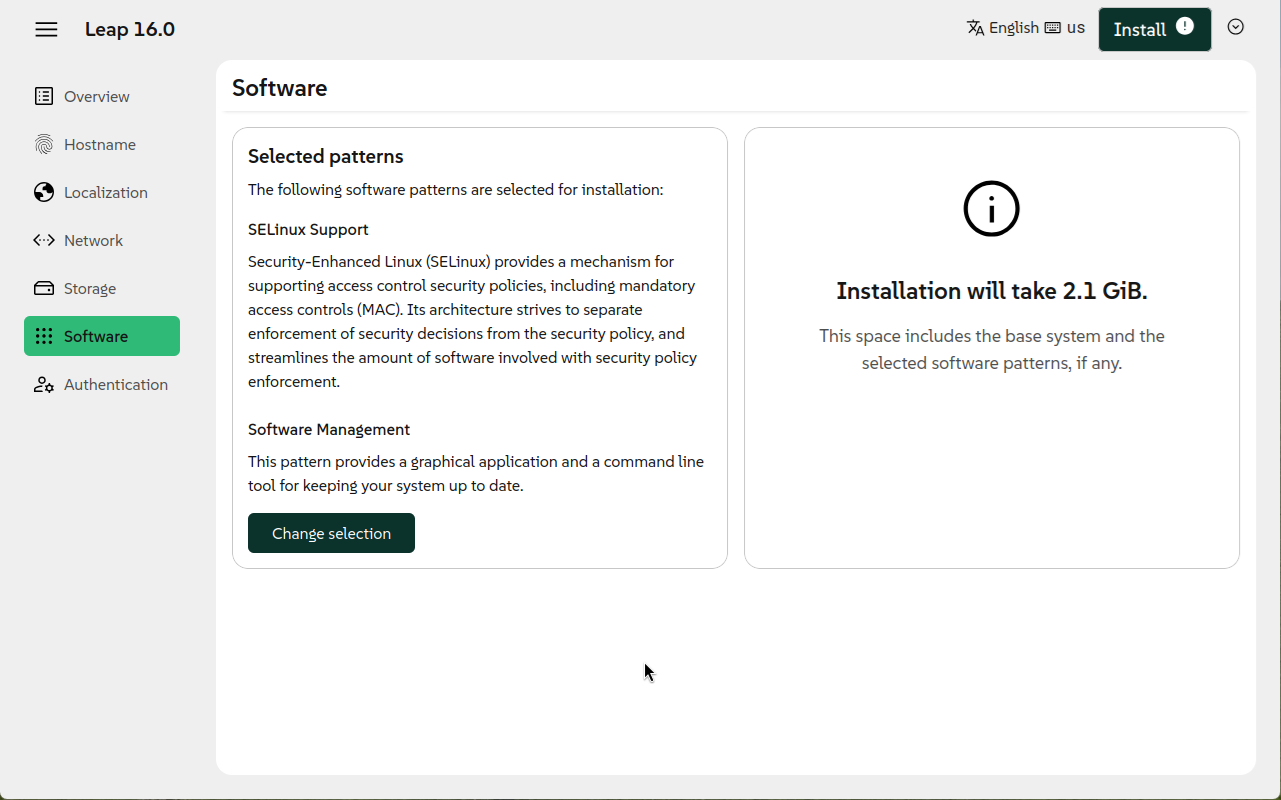This screenshot has height=800, width=1281.
Task: Click the Change selection button
Action: pyautogui.click(x=331, y=533)
